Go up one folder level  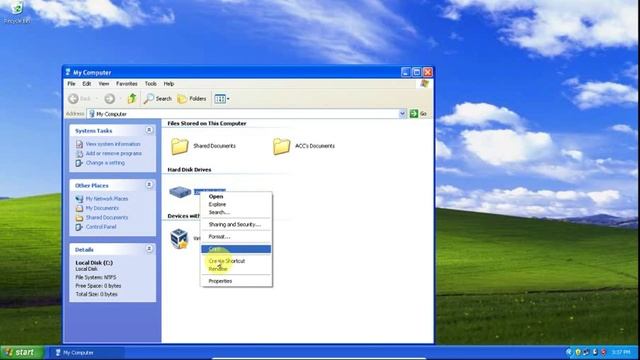pyautogui.click(x=131, y=98)
